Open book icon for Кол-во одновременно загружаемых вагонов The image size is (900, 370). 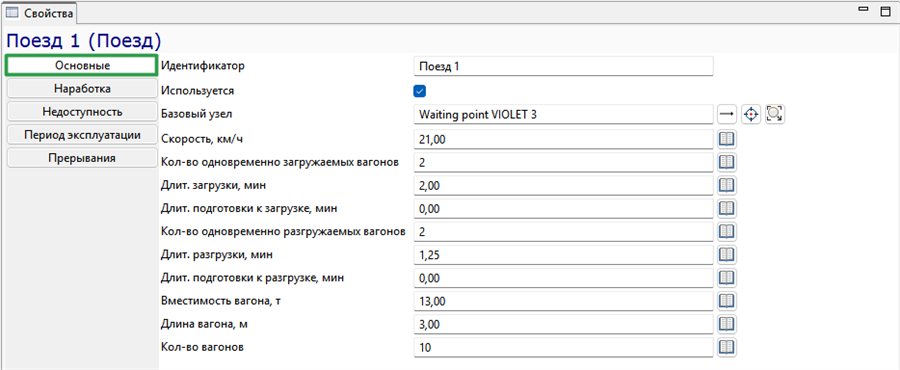[x=727, y=162]
